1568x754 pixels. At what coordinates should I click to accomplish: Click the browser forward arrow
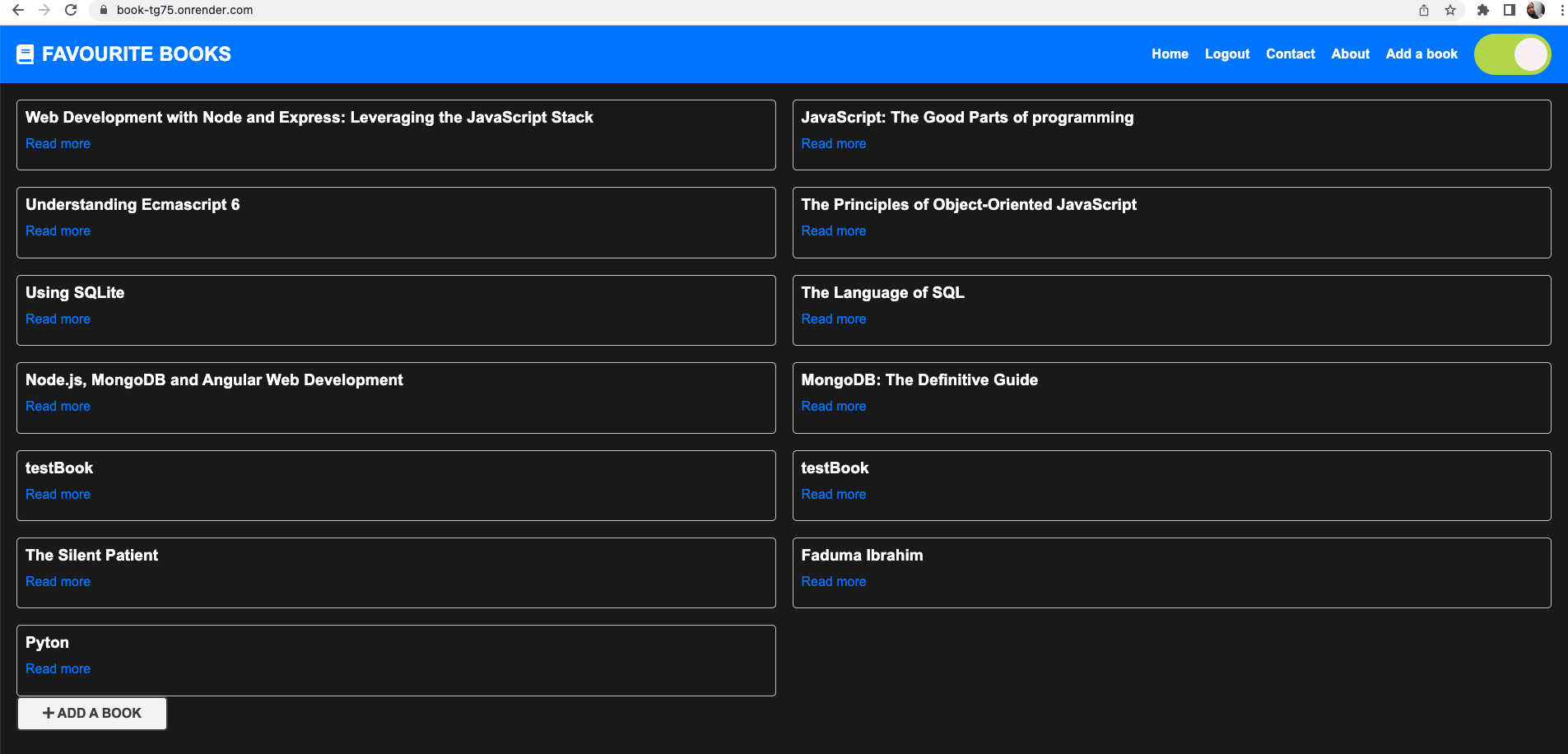click(x=44, y=11)
